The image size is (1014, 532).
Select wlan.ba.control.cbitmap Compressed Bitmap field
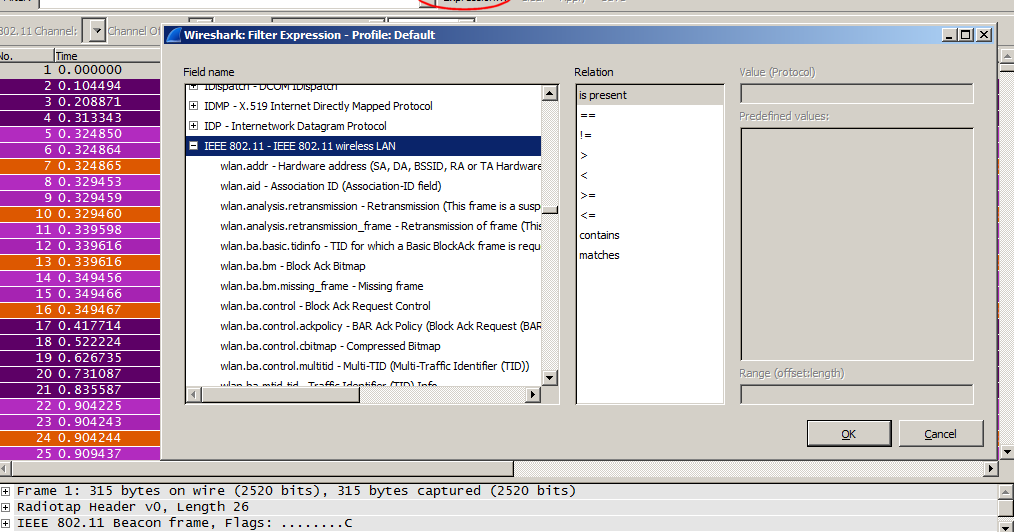pyautogui.click(x=330, y=346)
